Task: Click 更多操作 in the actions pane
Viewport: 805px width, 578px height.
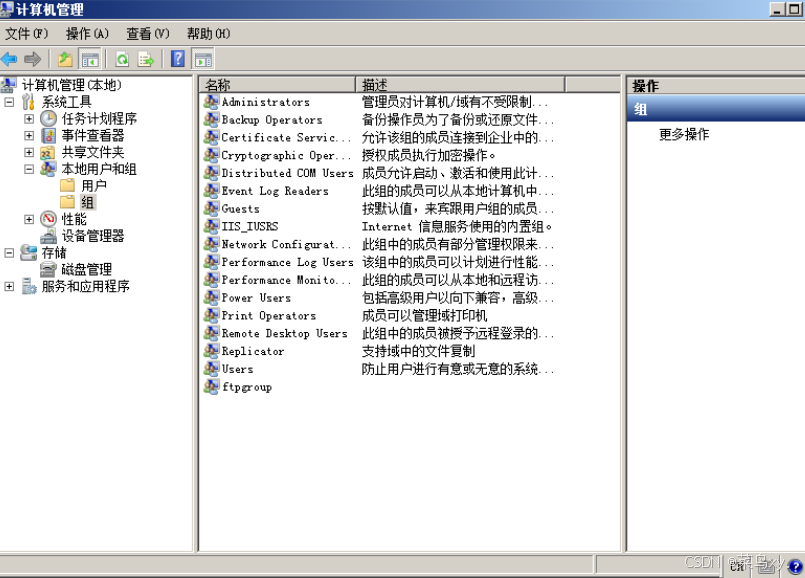Action: (684, 134)
